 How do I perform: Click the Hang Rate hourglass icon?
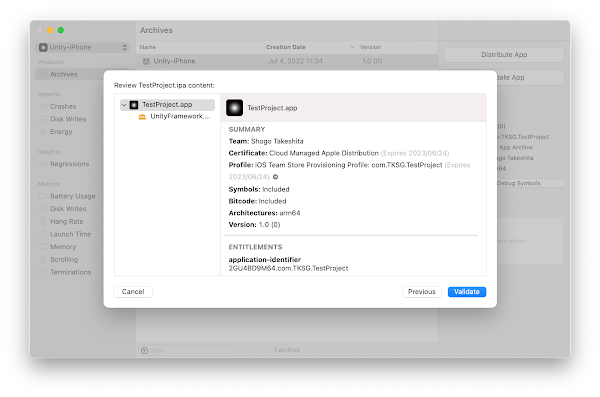[x=43, y=222]
